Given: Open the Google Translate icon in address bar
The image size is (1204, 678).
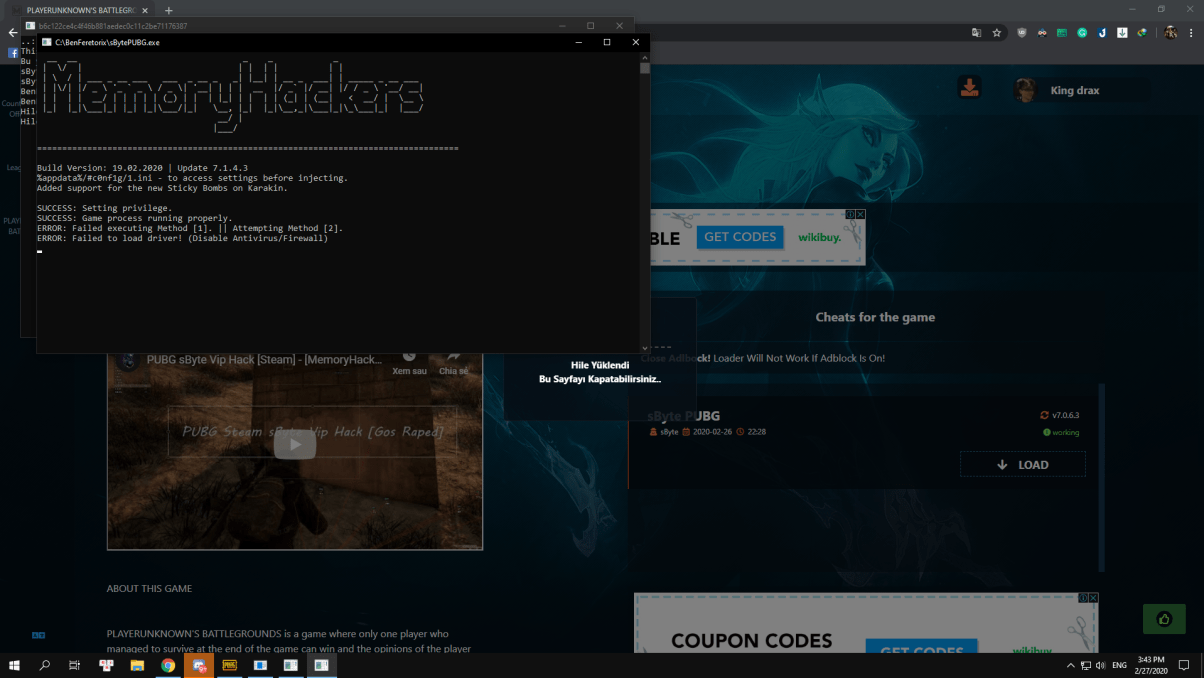Looking at the screenshot, I should tap(977, 33).
